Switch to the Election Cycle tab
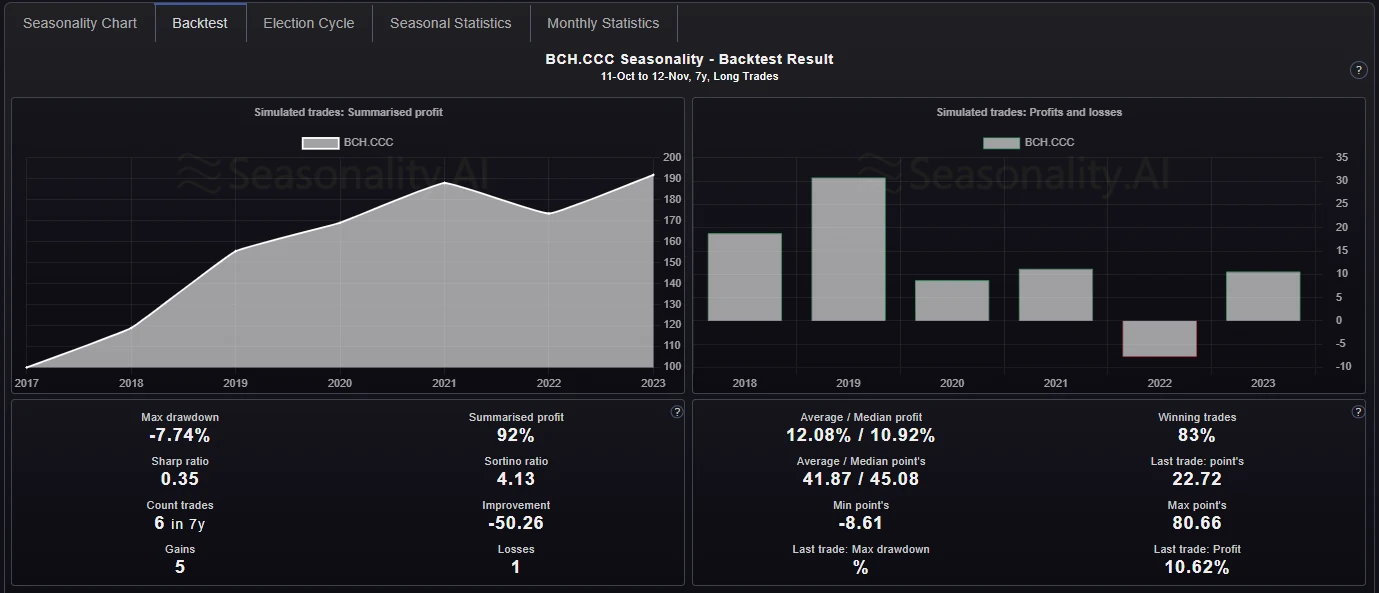 308,23
